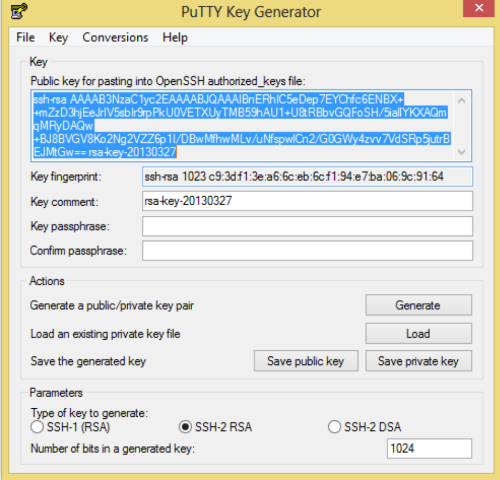Screen dimensions: 500x480
Task: Click the 'Public key for pasting into OpenSSH' label
Action: pos(168,81)
